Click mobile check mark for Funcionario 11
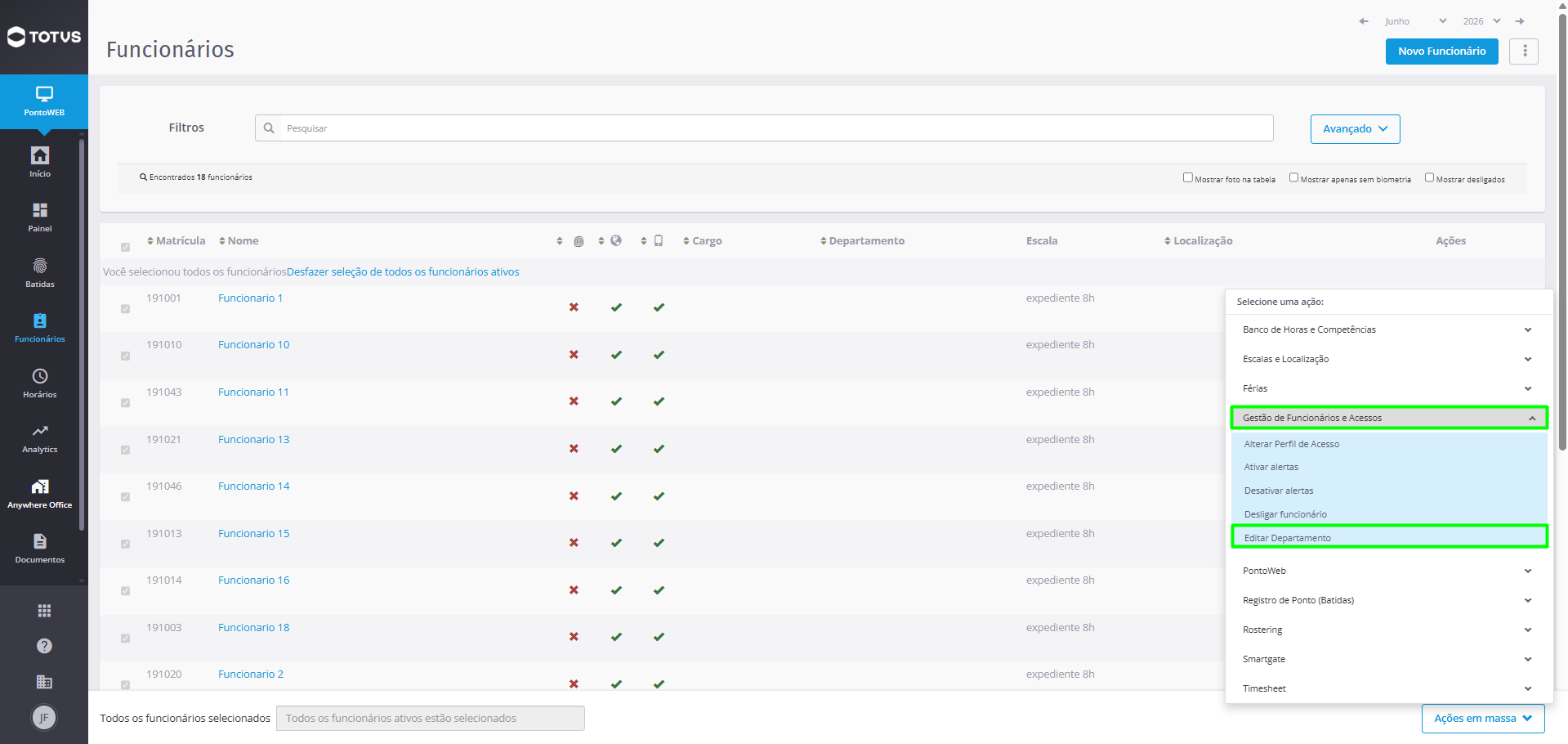 tap(659, 401)
